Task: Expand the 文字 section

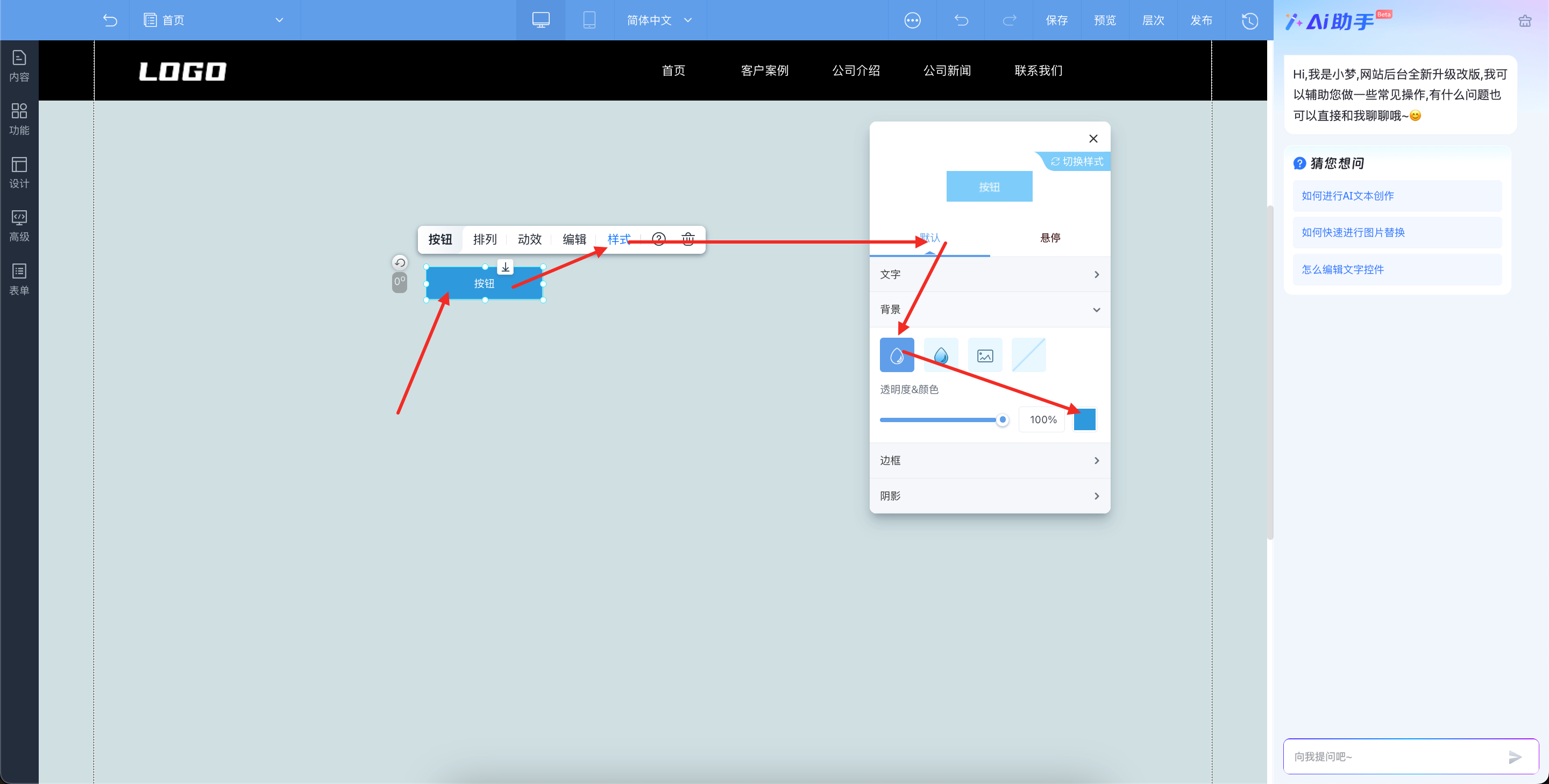Action: (x=990, y=274)
